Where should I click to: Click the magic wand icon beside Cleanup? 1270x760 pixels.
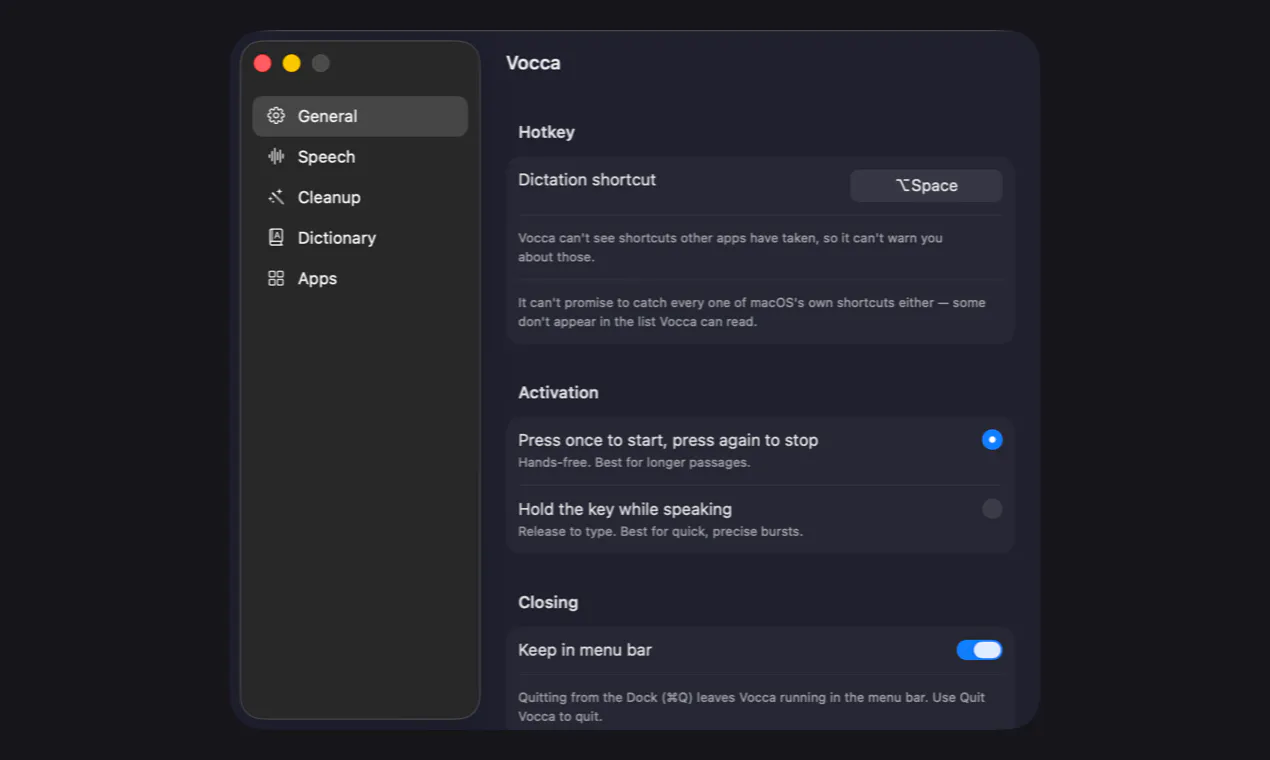point(276,197)
